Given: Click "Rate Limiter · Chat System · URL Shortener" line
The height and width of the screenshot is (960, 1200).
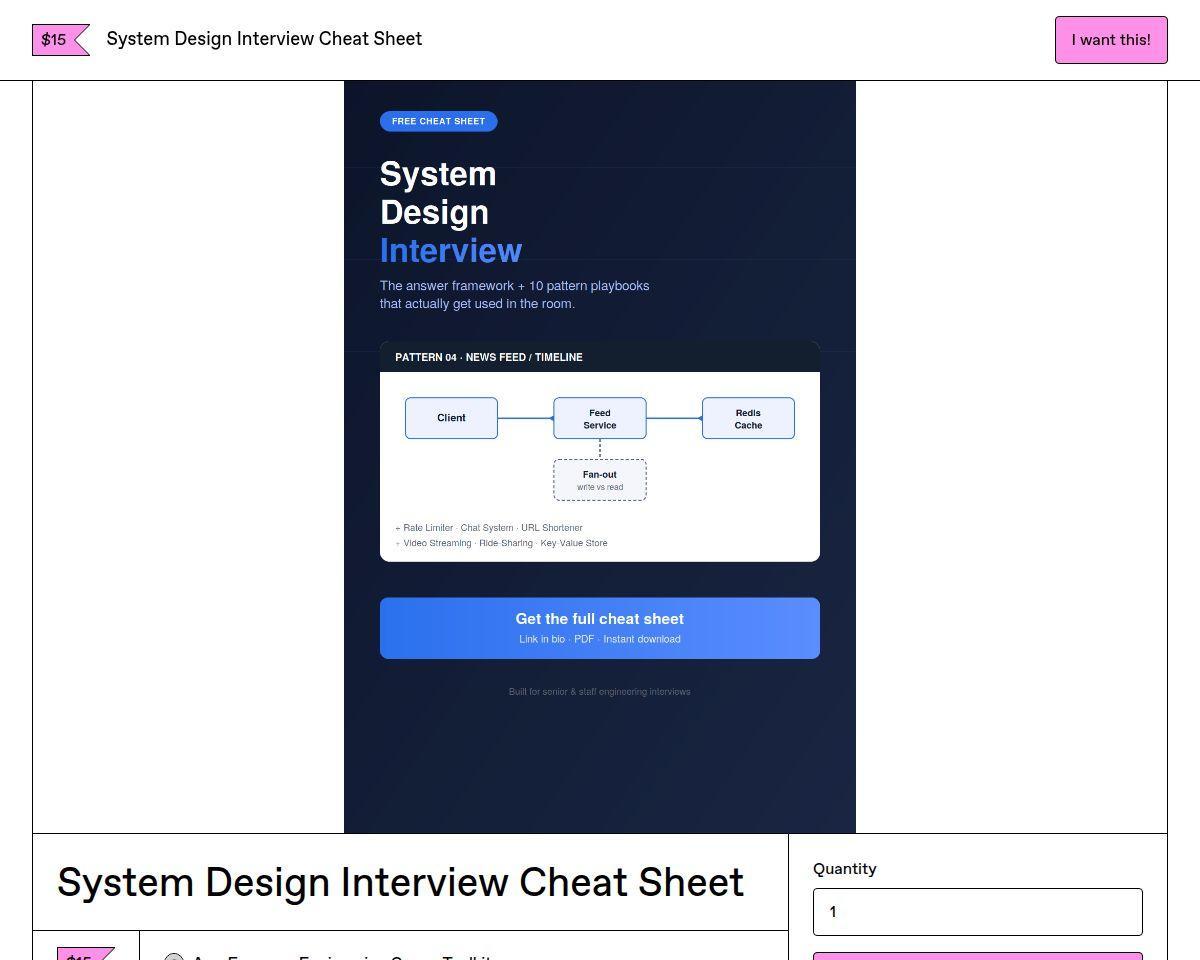Looking at the screenshot, I should tap(489, 528).
